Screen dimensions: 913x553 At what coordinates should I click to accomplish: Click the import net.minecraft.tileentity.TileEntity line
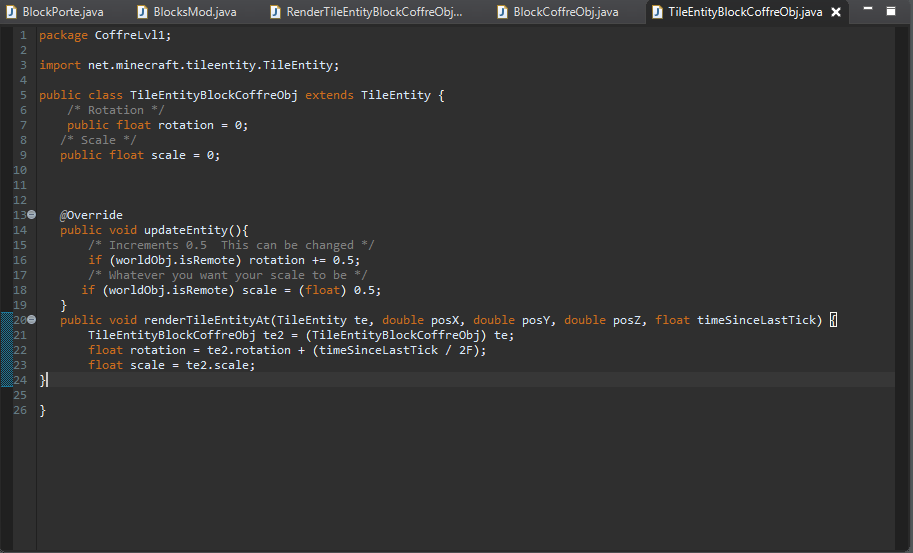[x=189, y=65]
